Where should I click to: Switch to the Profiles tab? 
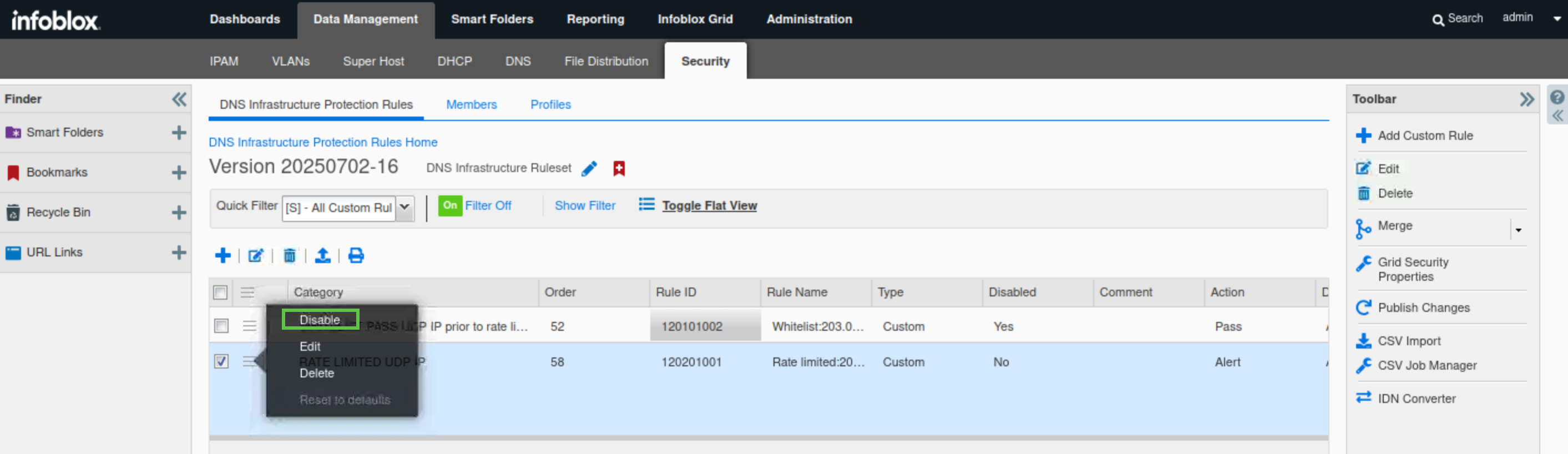551,105
